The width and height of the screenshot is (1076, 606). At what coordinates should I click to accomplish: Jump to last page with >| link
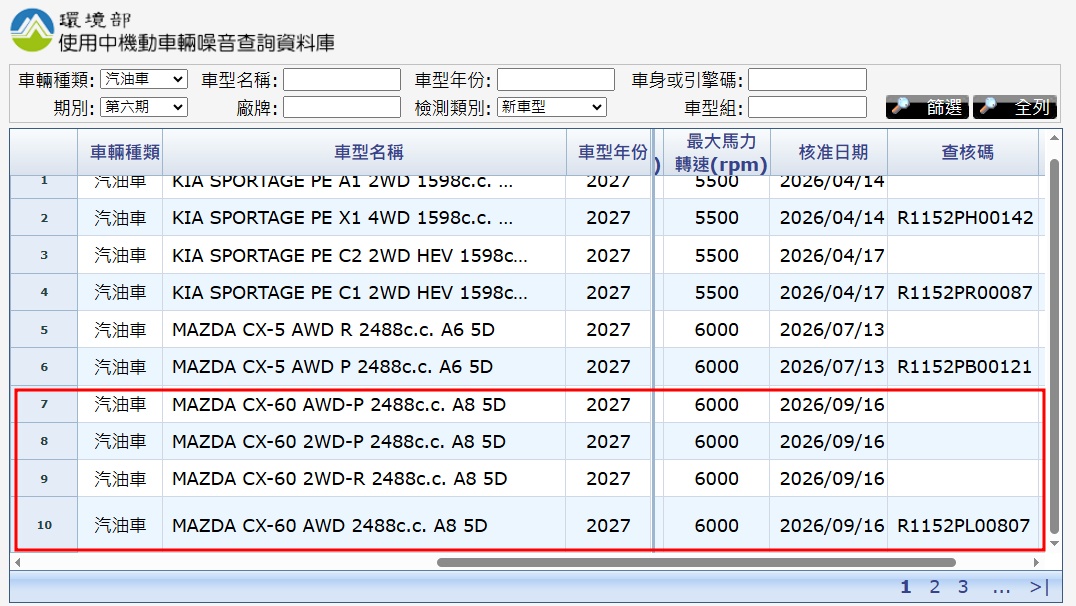tap(1040, 587)
